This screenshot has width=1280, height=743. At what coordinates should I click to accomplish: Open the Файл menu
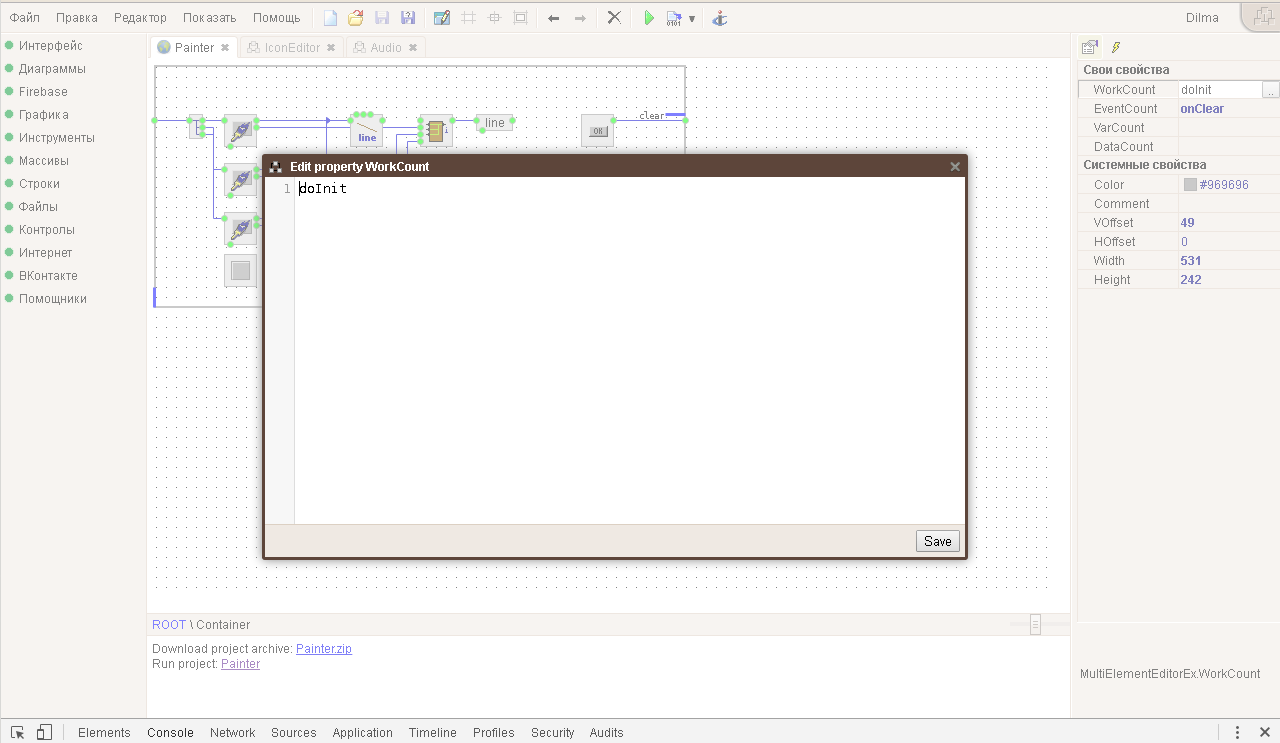(25, 18)
